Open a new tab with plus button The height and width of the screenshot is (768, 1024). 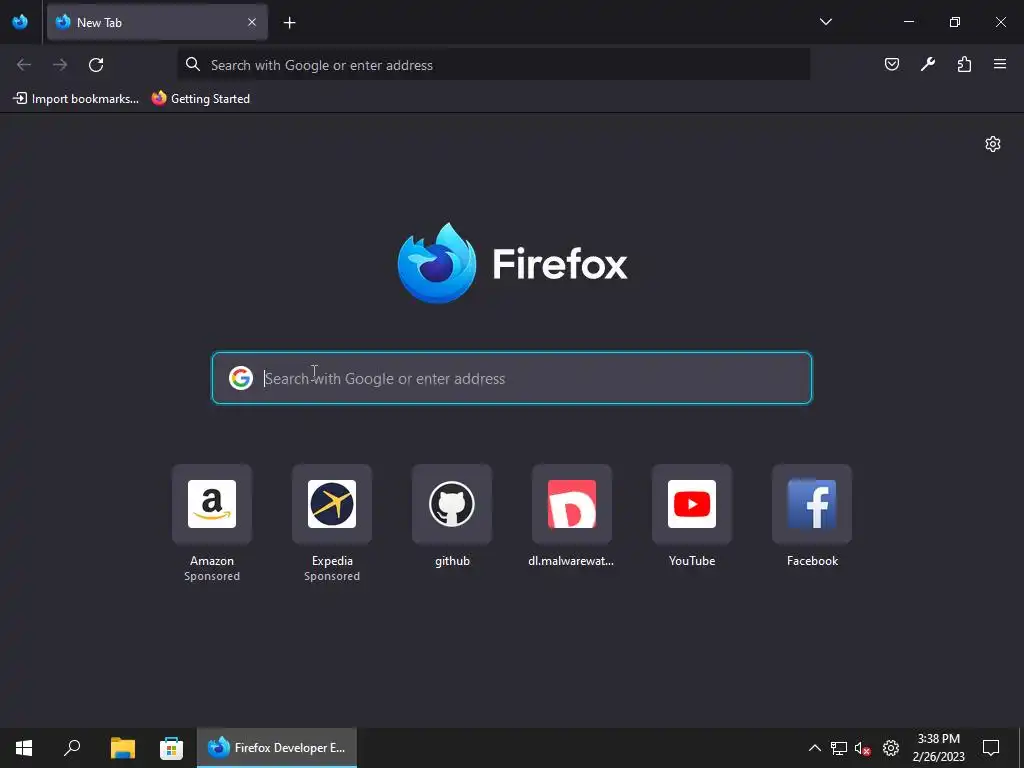click(x=289, y=23)
